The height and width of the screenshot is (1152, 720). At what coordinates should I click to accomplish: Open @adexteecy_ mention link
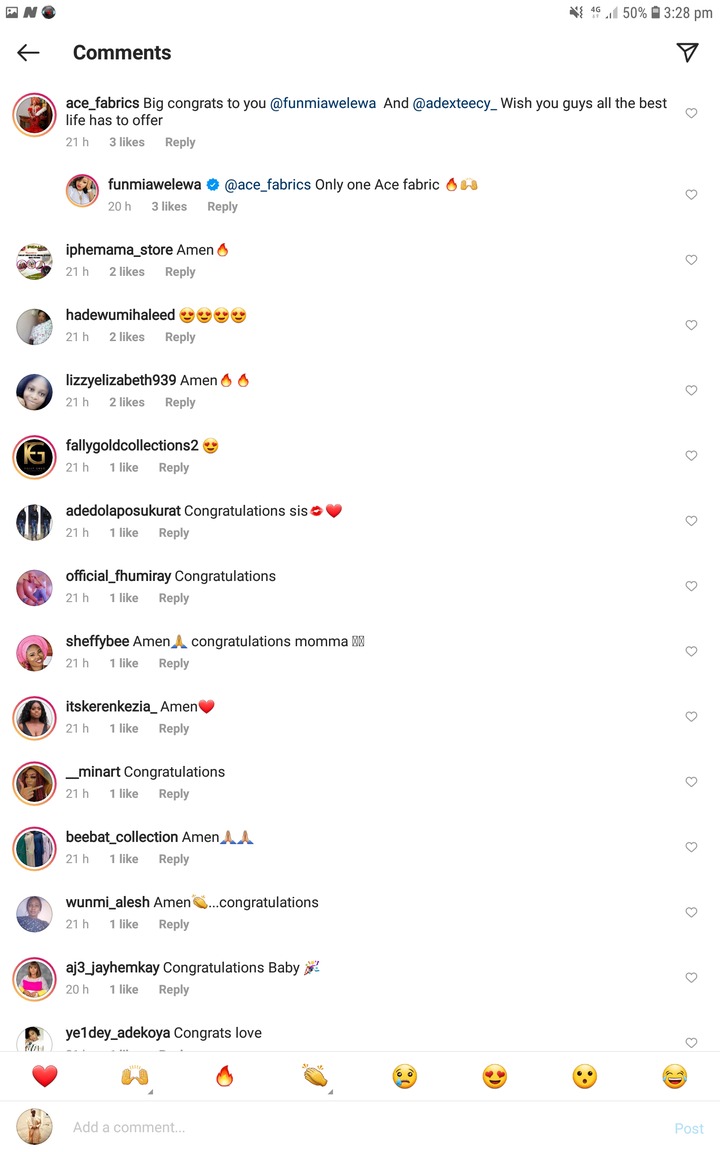[x=455, y=104]
